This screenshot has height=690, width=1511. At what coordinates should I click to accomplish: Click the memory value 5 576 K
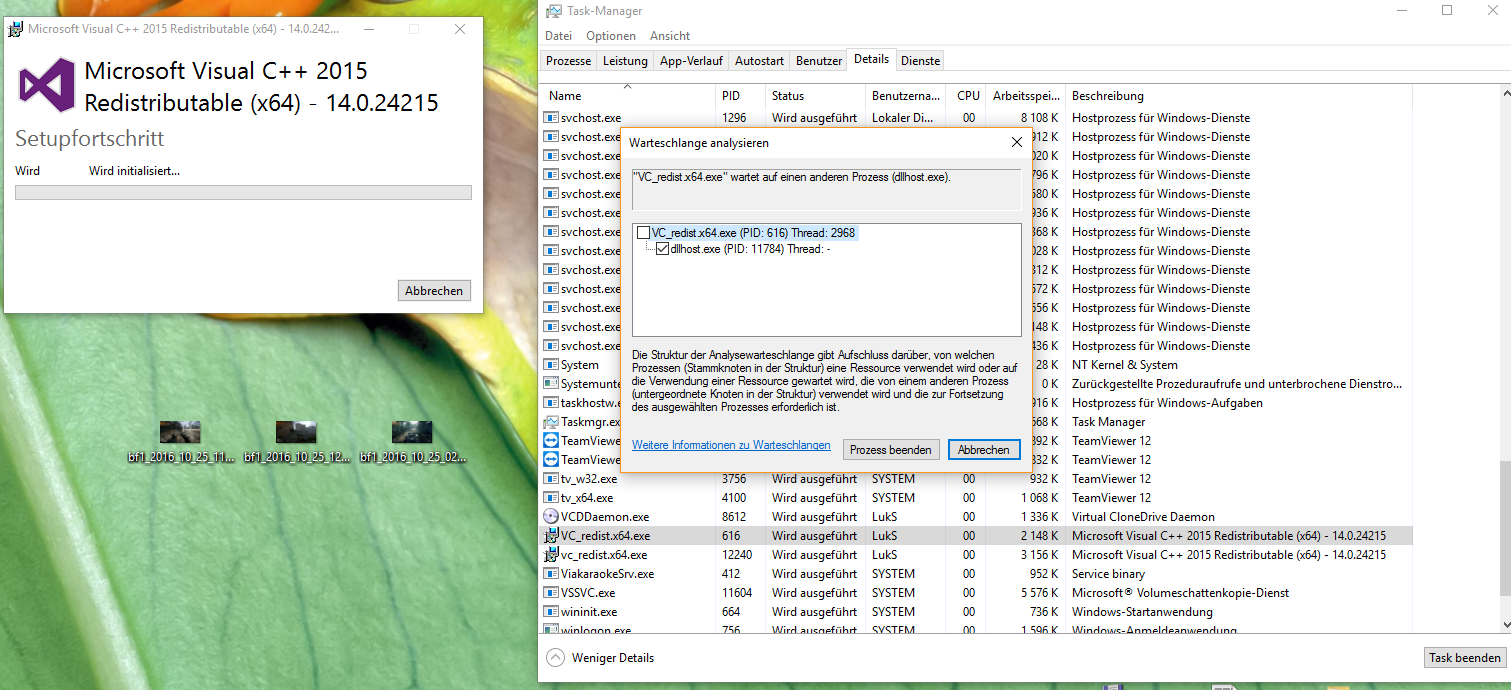coord(1039,593)
